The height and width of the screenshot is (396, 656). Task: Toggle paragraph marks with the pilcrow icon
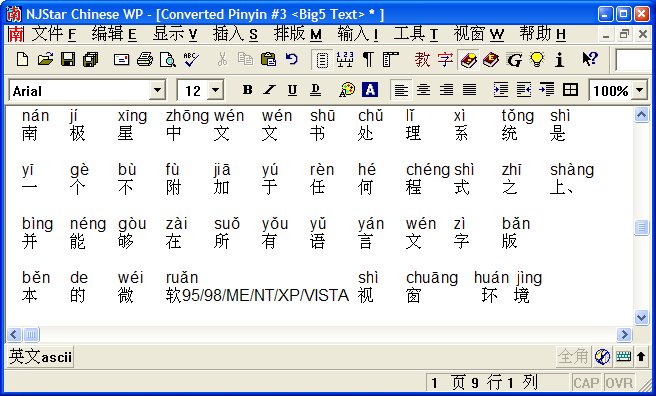pos(368,60)
